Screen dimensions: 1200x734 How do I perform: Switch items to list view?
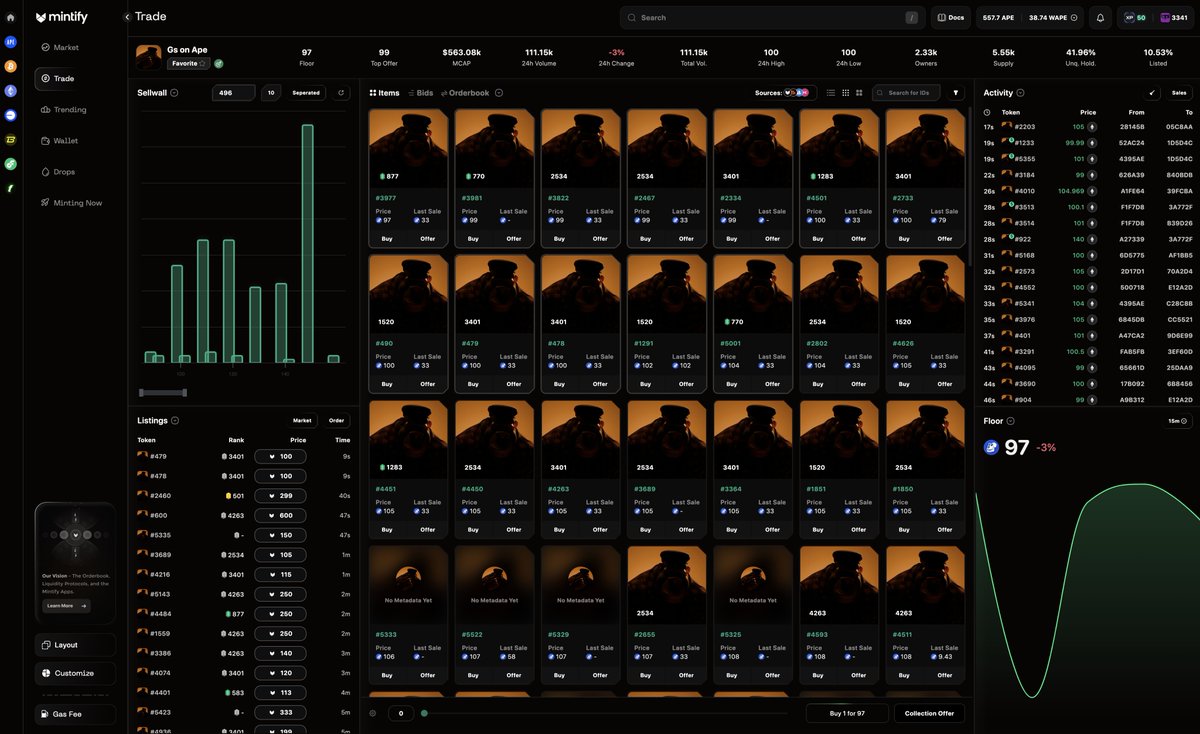[830, 93]
